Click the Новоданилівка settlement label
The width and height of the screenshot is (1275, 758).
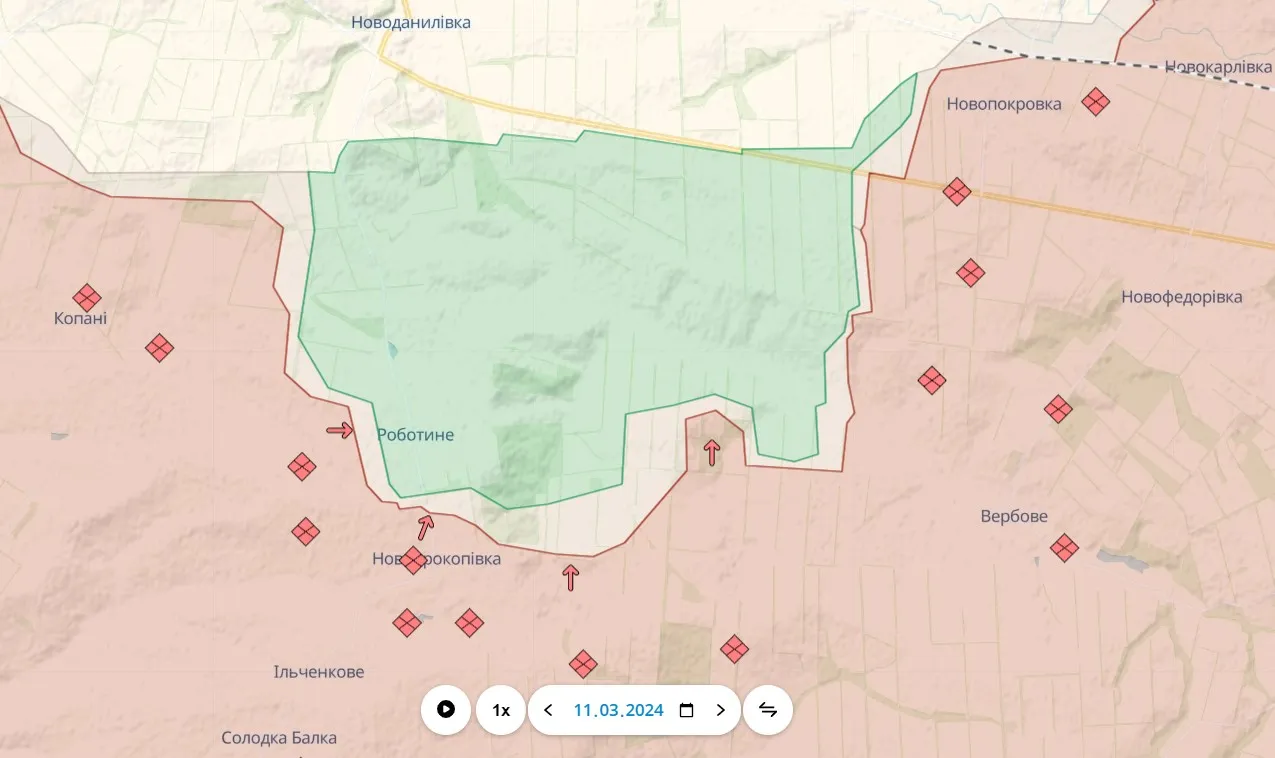(x=410, y=22)
